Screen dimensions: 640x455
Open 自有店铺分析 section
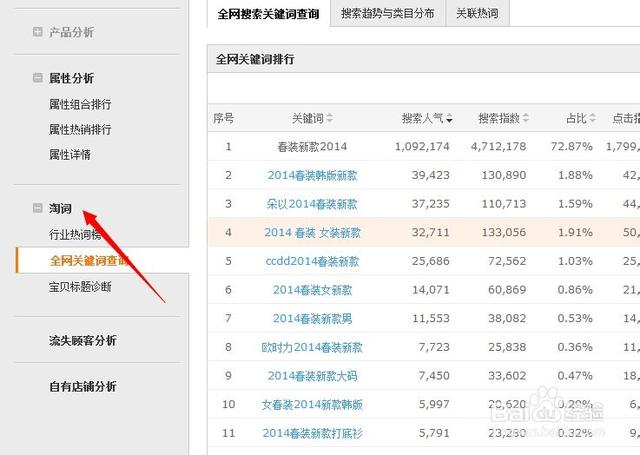83,386
